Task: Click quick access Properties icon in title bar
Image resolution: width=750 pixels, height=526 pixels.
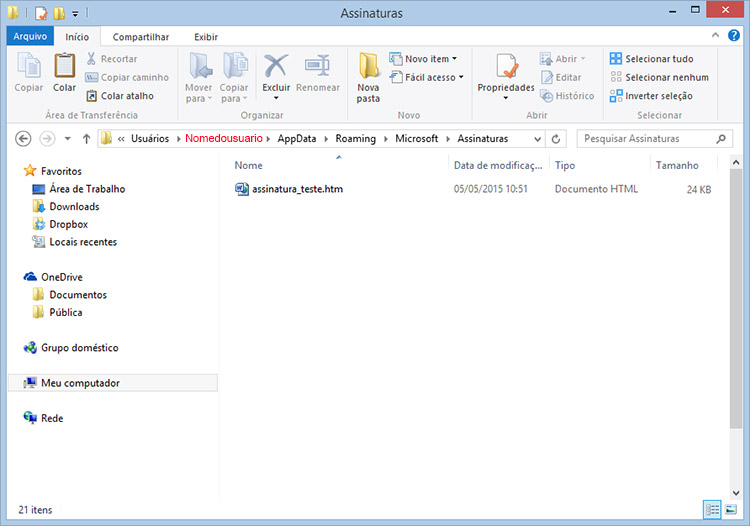Action: coord(41,13)
